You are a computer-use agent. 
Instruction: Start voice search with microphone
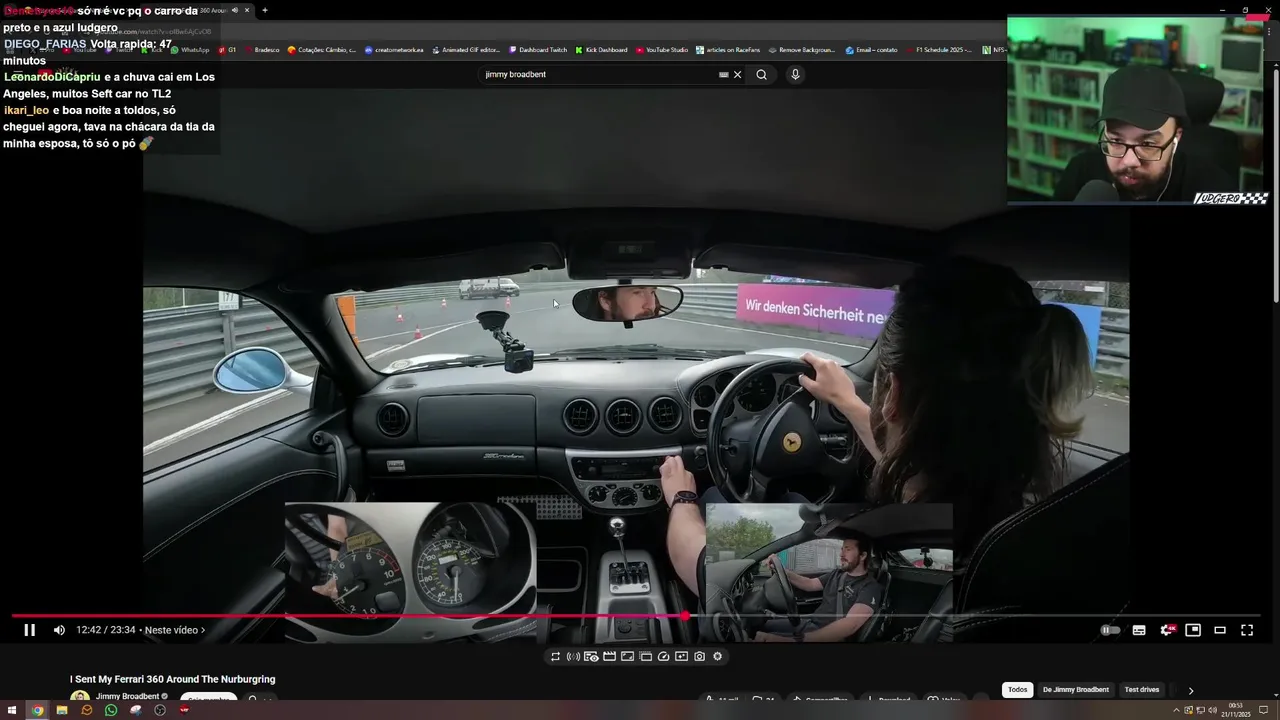(795, 74)
